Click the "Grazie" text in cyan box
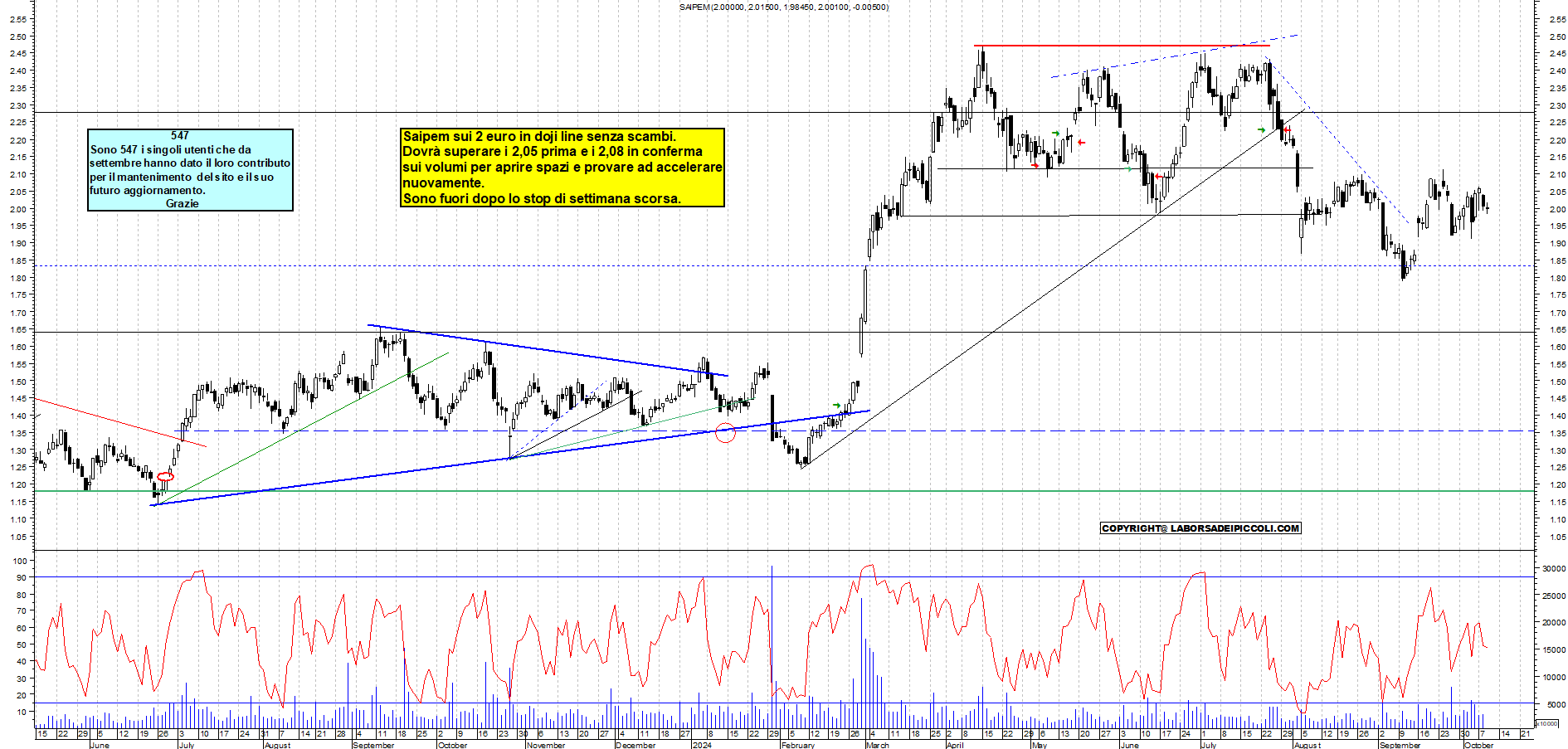 click(182, 203)
